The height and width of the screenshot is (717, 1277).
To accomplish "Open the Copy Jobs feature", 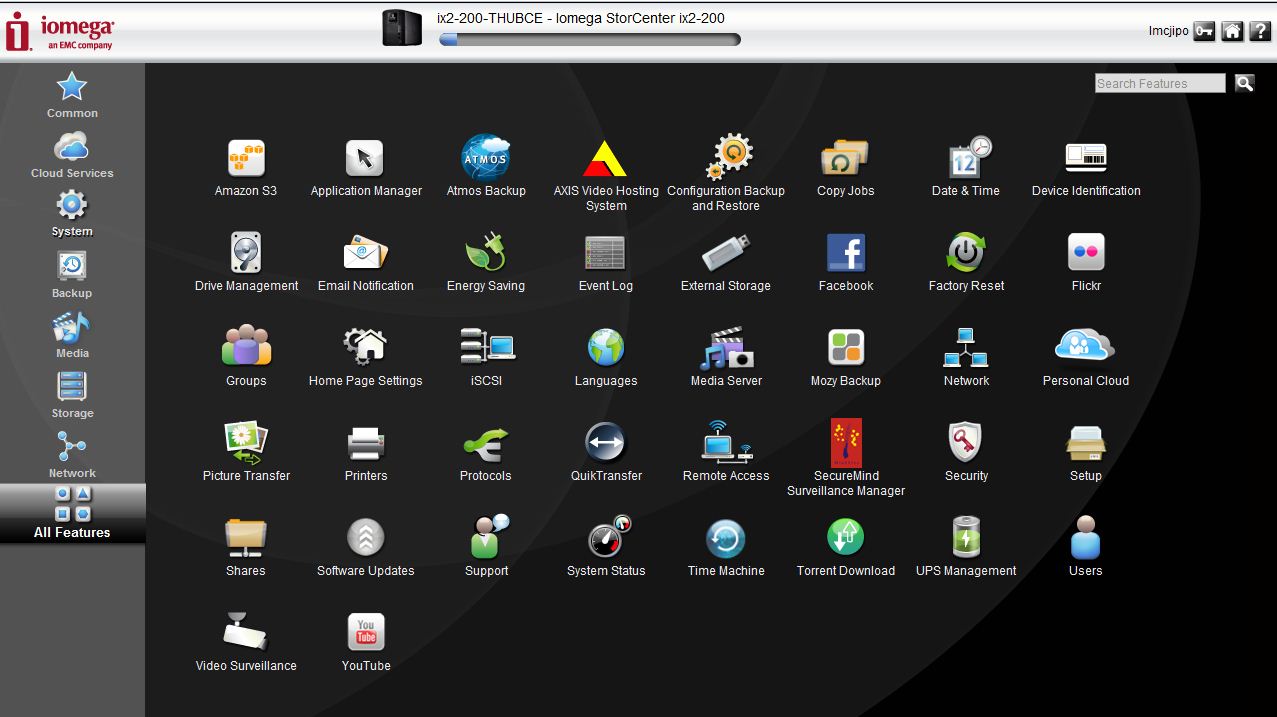I will tap(846, 167).
